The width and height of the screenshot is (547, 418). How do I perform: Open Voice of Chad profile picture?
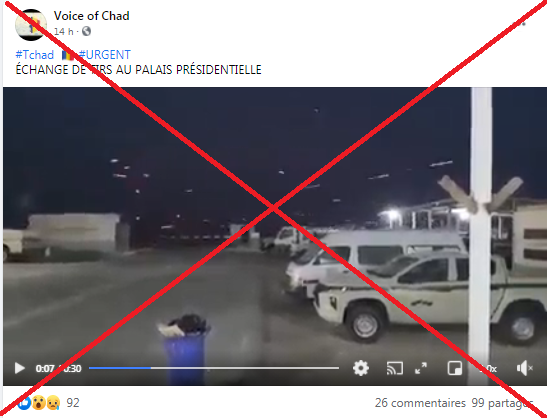(31, 25)
